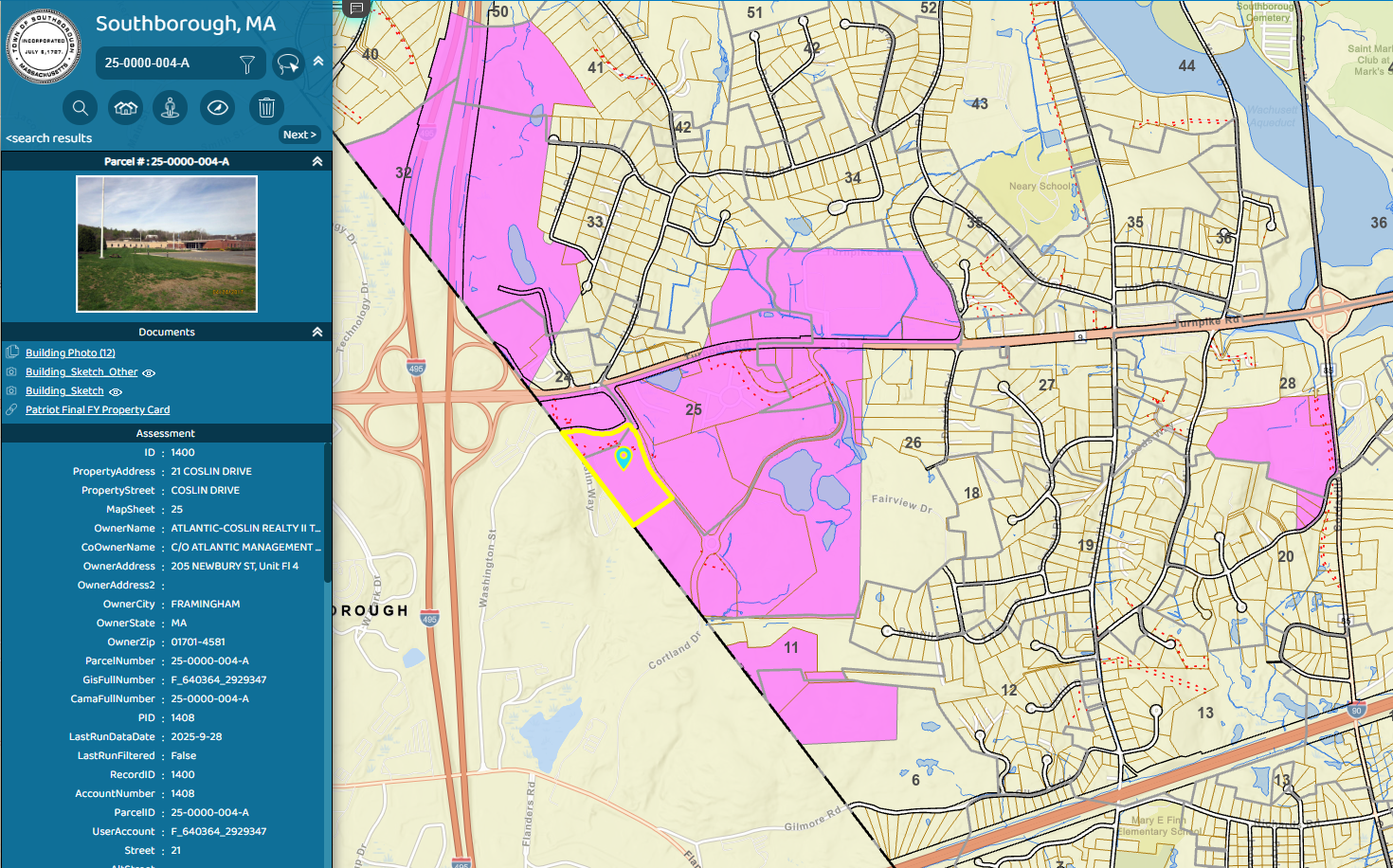Open the filter funnel in search box
The image size is (1393, 868).
tap(247, 63)
